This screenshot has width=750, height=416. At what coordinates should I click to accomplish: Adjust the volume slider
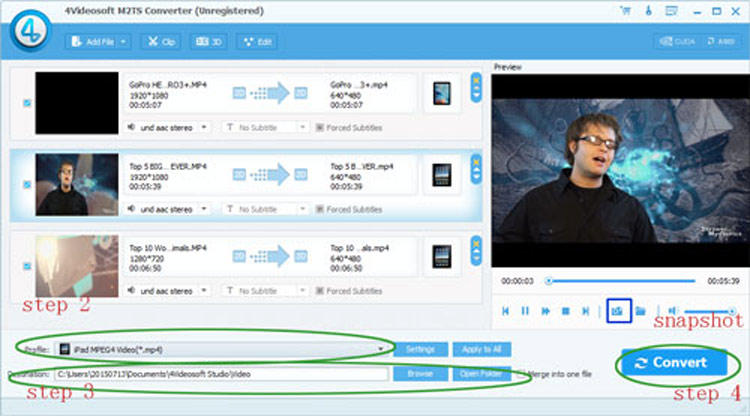(x=709, y=311)
